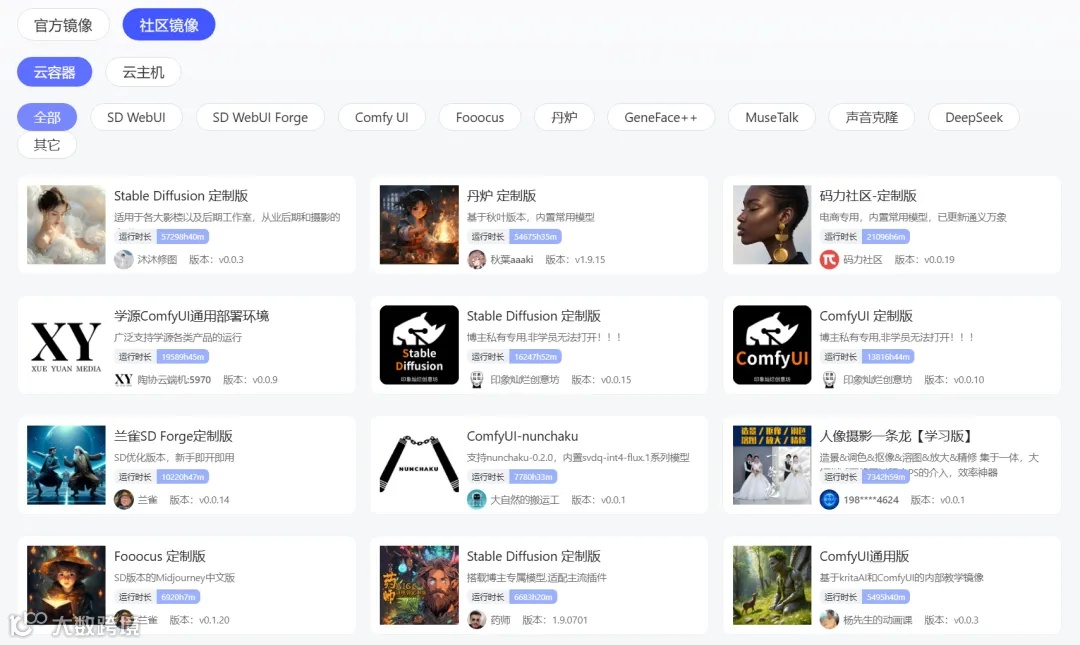
Task: Click the 16247h52m runtime badge
Action: [535, 356]
